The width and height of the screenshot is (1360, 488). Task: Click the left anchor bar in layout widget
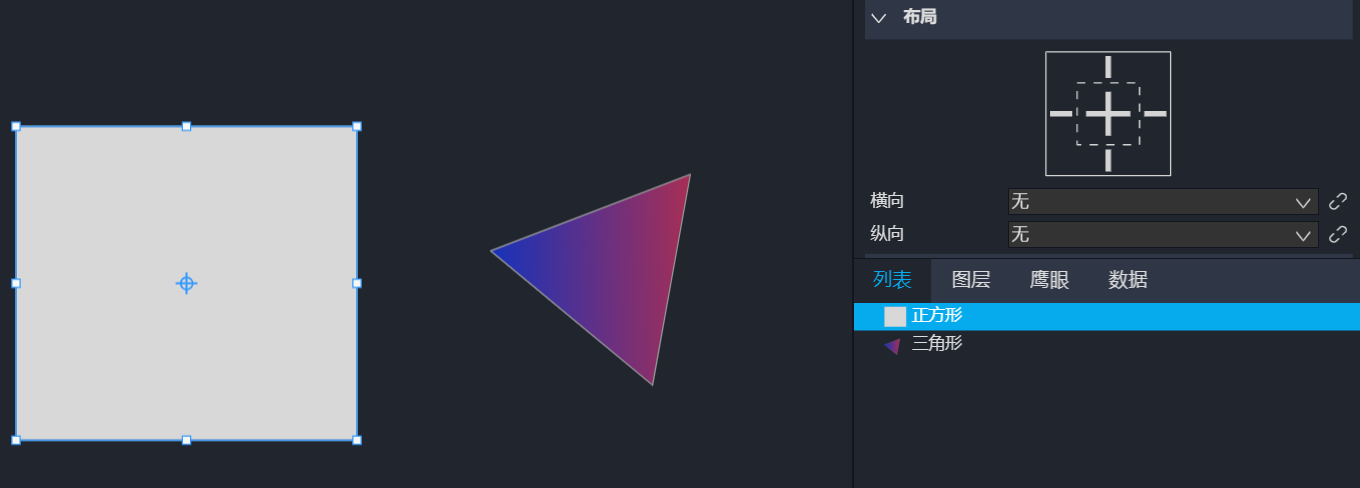(1061, 114)
